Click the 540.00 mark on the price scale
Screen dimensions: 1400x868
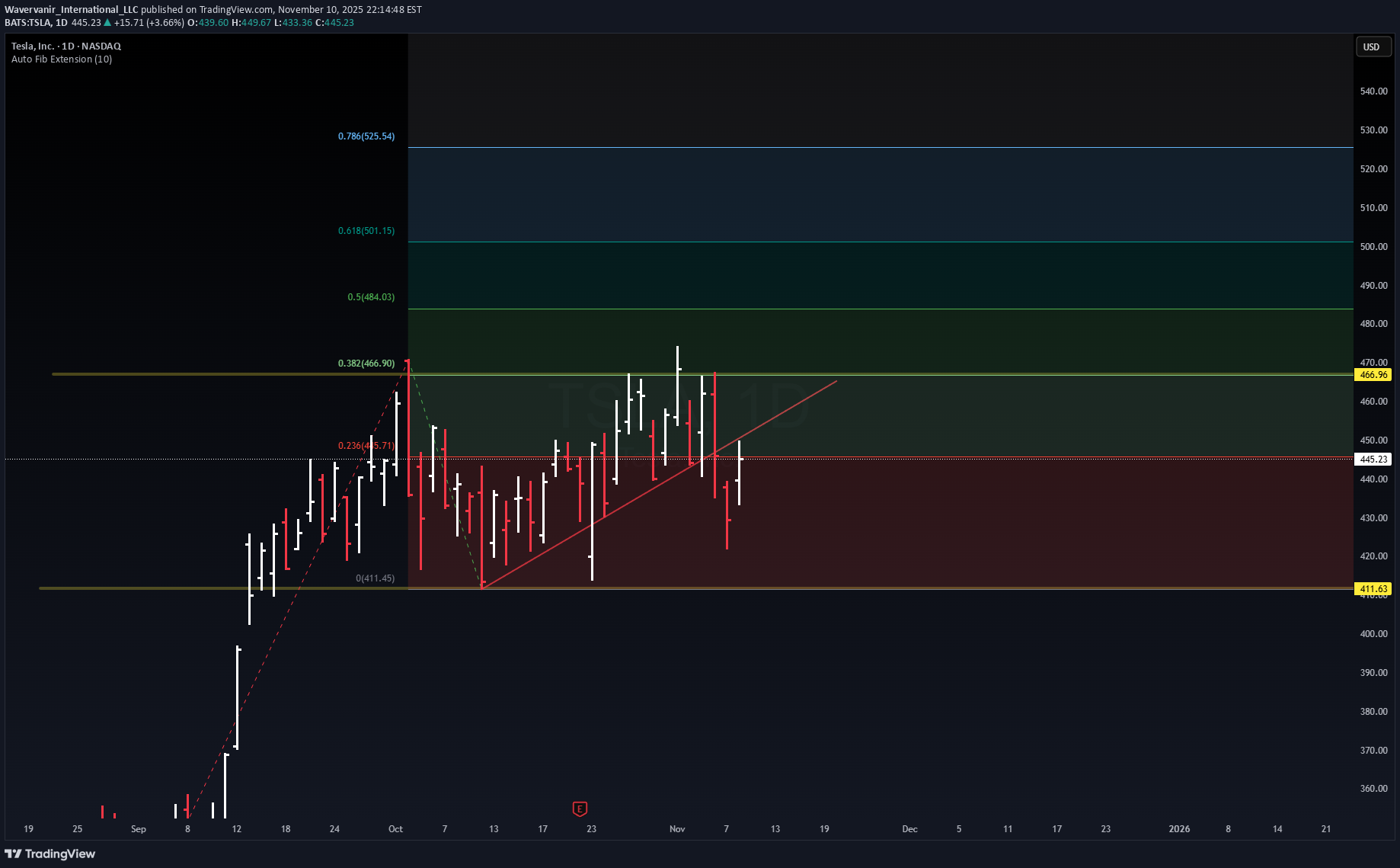coord(1373,91)
